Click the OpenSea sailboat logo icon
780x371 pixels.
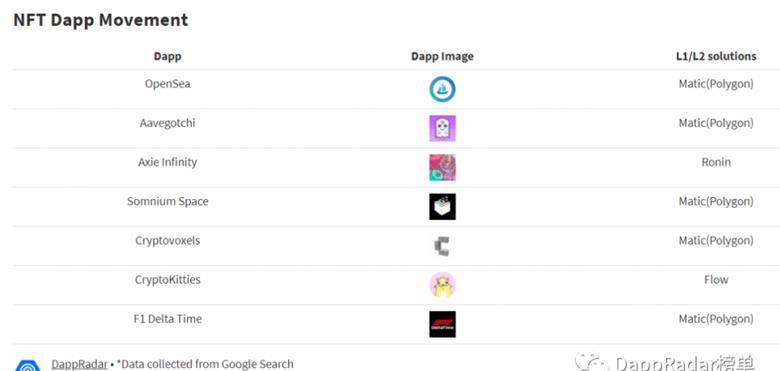point(442,90)
